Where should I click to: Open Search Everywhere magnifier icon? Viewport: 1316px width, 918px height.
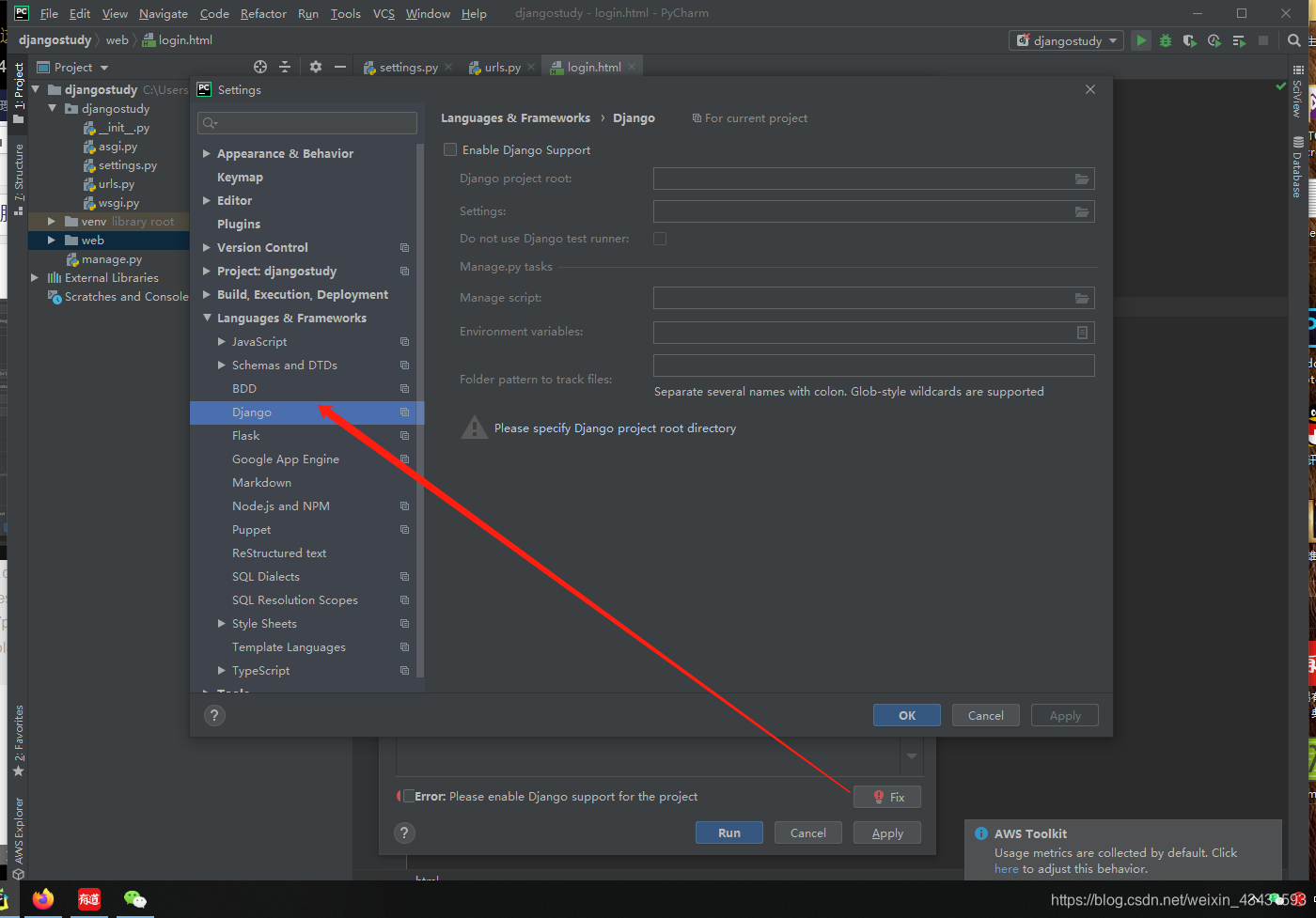pos(1294,40)
